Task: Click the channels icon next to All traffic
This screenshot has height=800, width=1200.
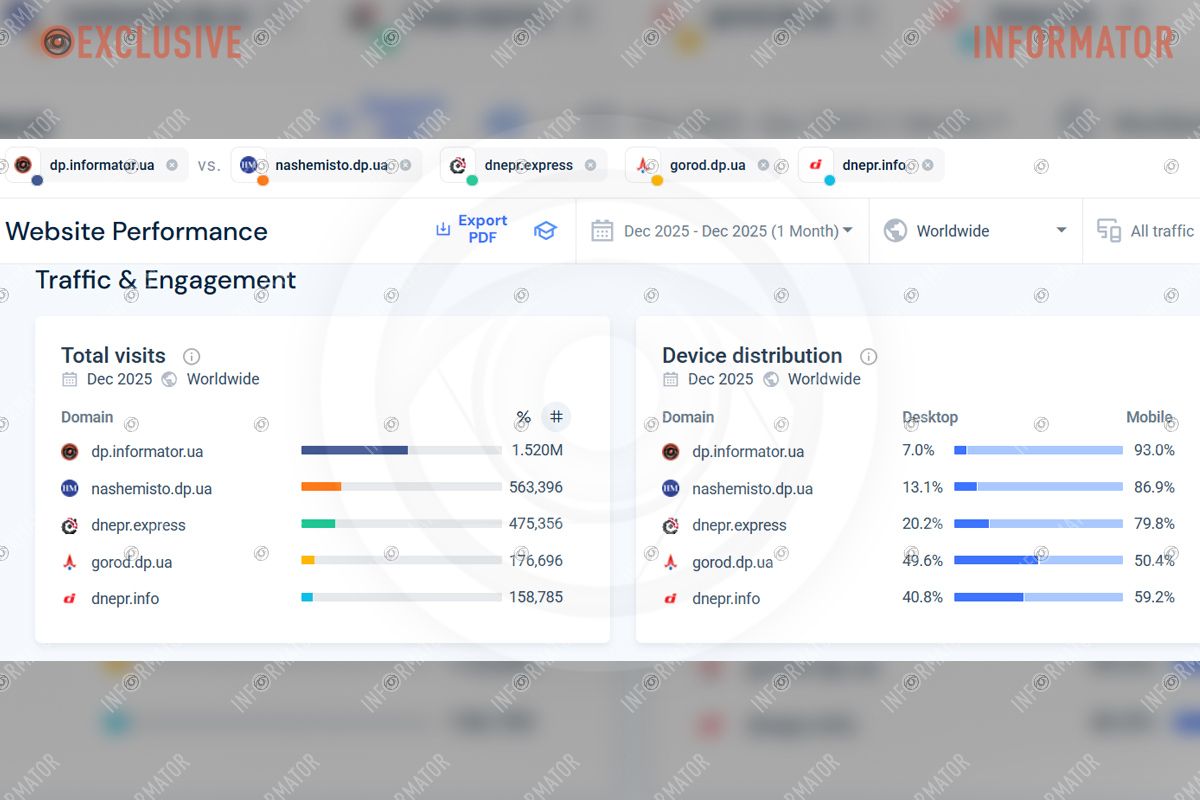Action: (1108, 230)
